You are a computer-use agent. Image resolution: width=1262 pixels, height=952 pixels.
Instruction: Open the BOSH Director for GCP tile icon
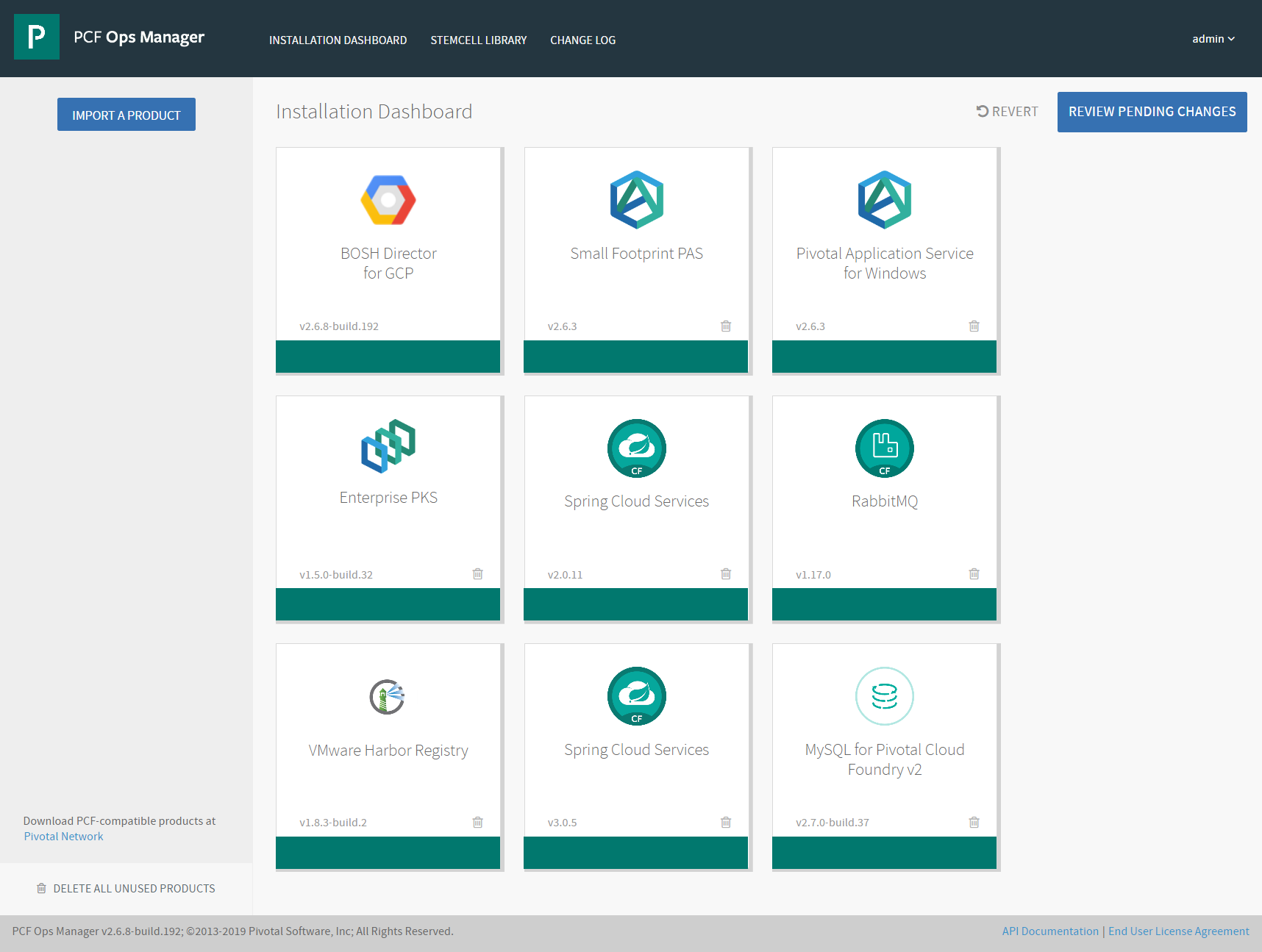[x=388, y=200]
